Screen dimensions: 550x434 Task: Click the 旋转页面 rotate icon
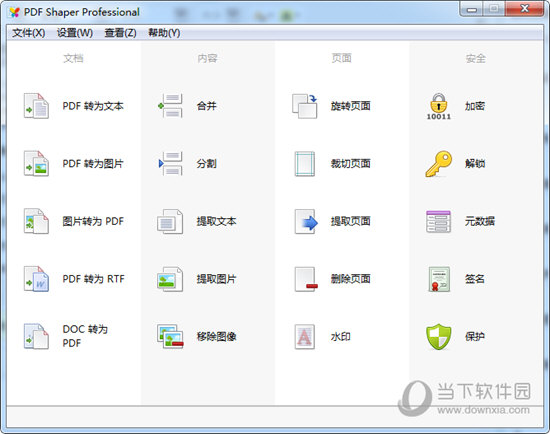(x=304, y=106)
